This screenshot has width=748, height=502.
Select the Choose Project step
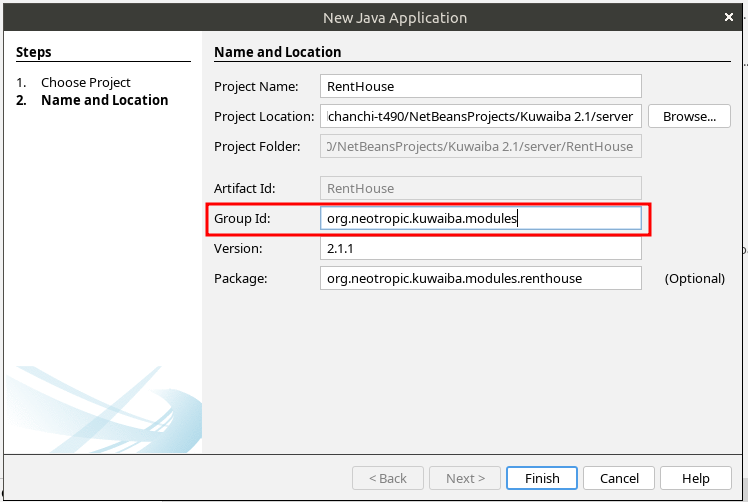pos(86,82)
